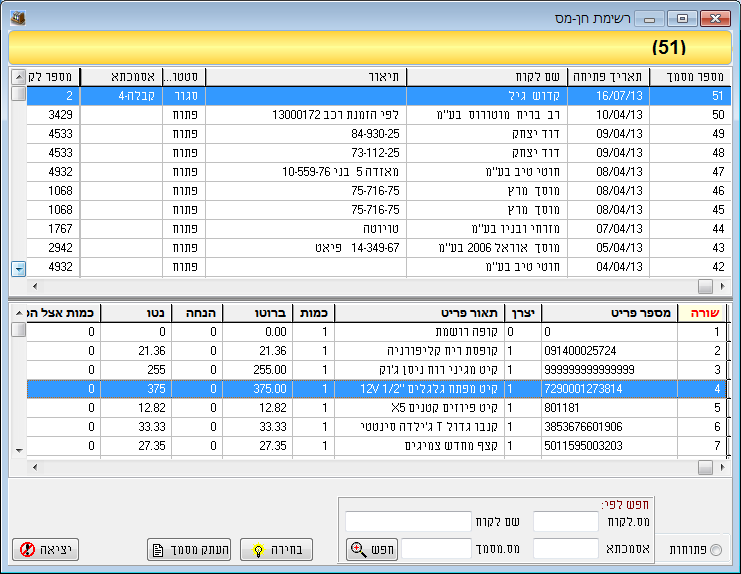This screenshot has width=741, height=574.
Task: Click the העתק מסמך copy document button
Action: coord(188,549)
